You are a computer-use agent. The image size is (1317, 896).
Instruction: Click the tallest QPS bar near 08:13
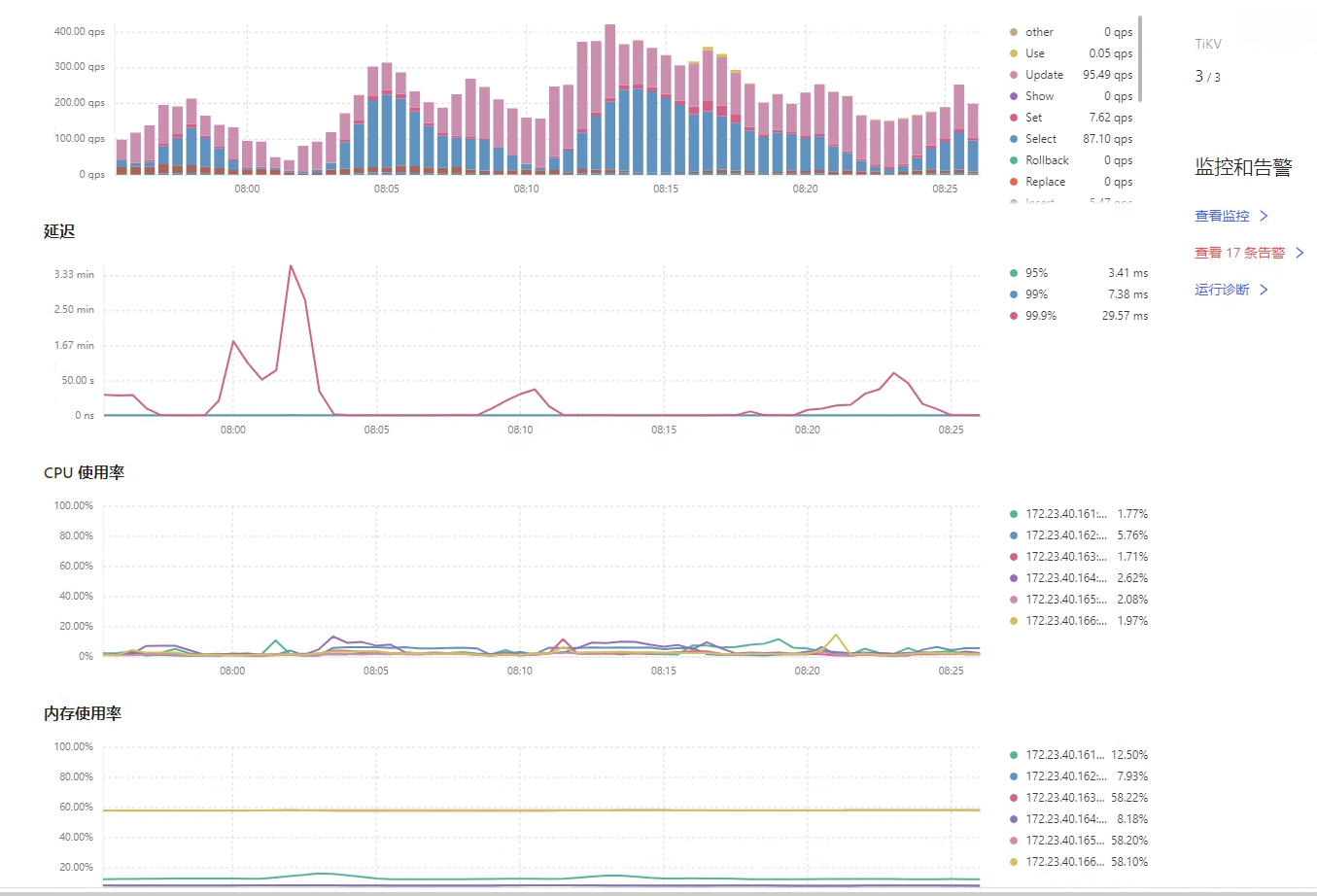(x=609, y=99)
